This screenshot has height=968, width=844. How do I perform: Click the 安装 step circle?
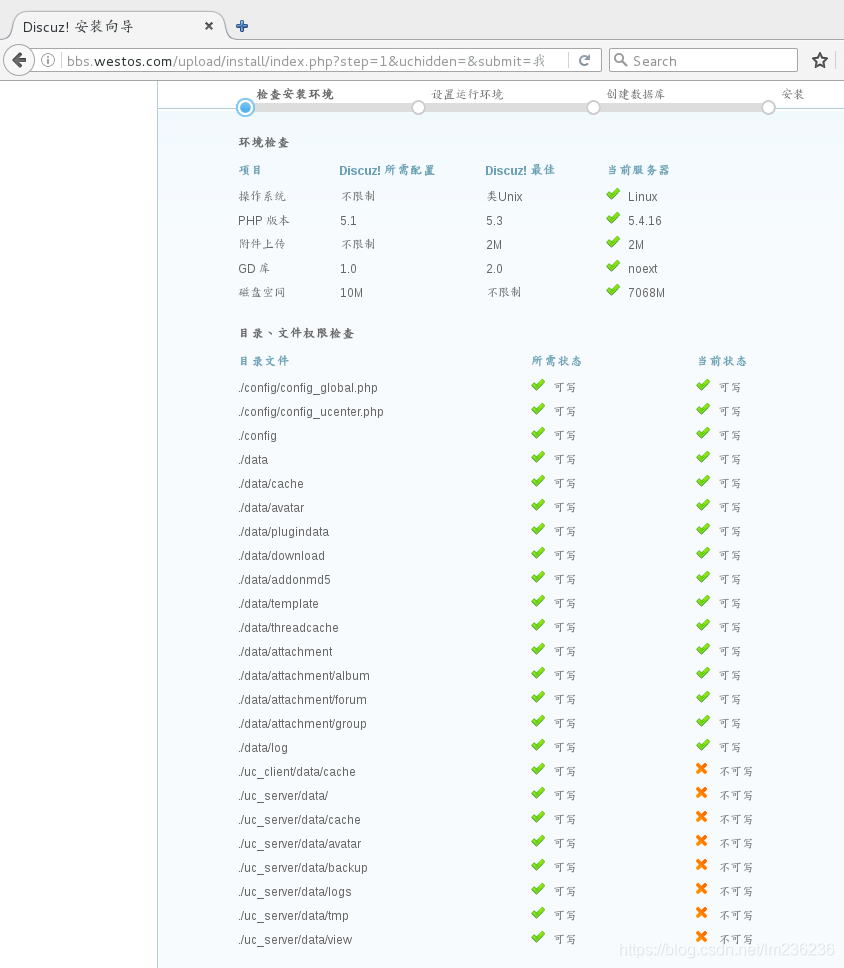[768, 107]
